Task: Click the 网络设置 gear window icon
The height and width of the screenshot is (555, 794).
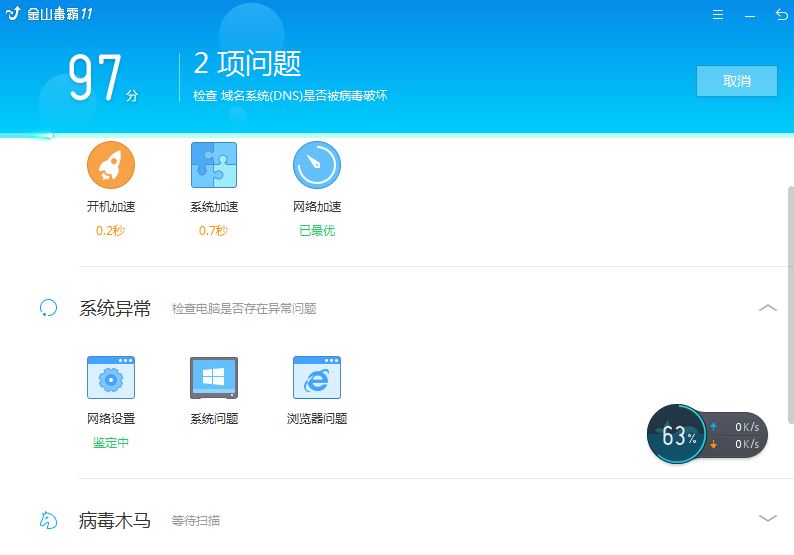Action: 111,378
